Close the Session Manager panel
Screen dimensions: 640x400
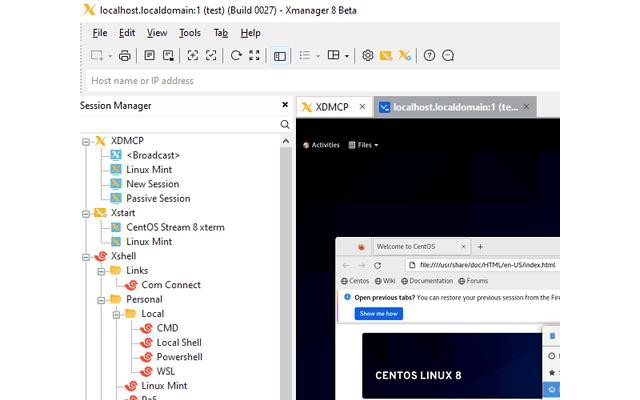point(285,105)
